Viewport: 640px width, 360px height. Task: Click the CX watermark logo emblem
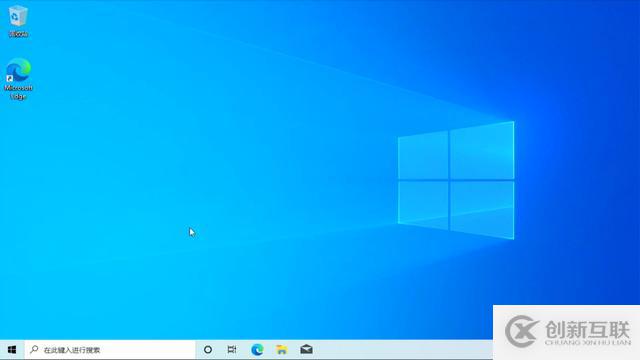[x=522, y=331]
